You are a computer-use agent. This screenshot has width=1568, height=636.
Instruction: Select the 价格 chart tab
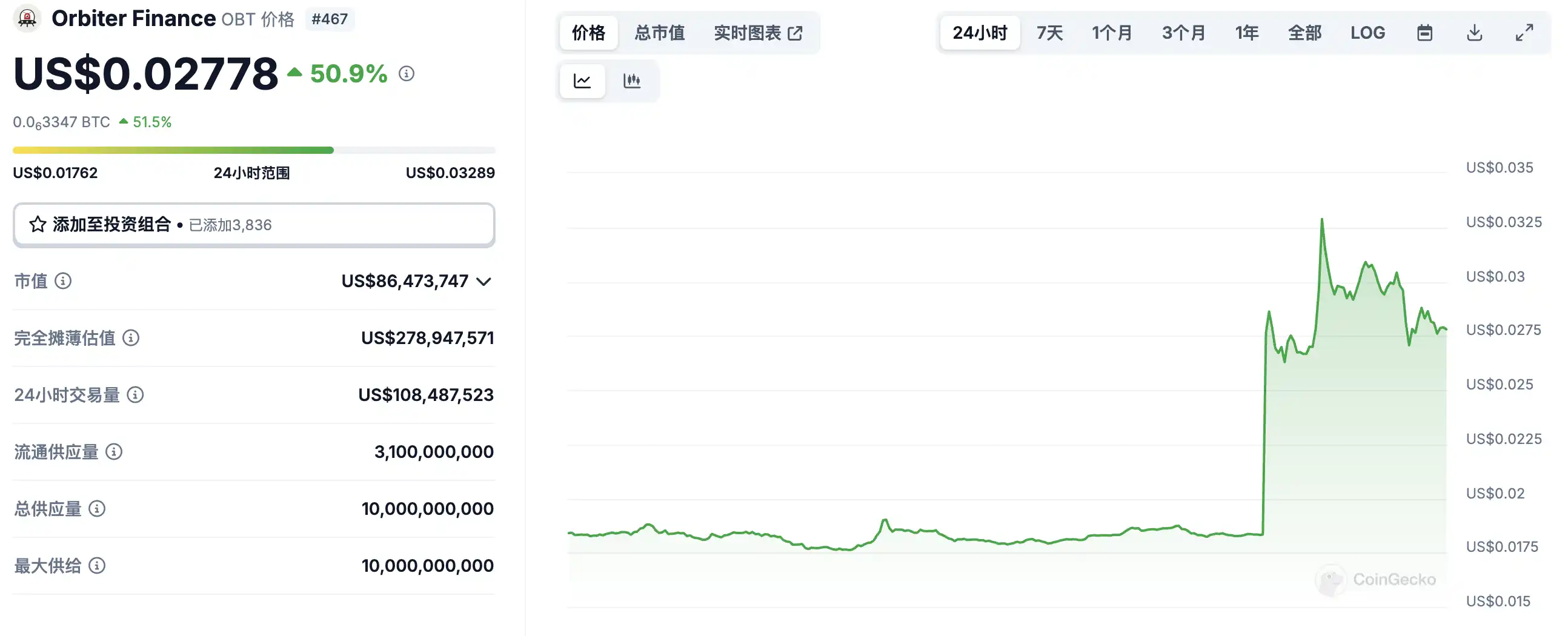click(588, 33)
